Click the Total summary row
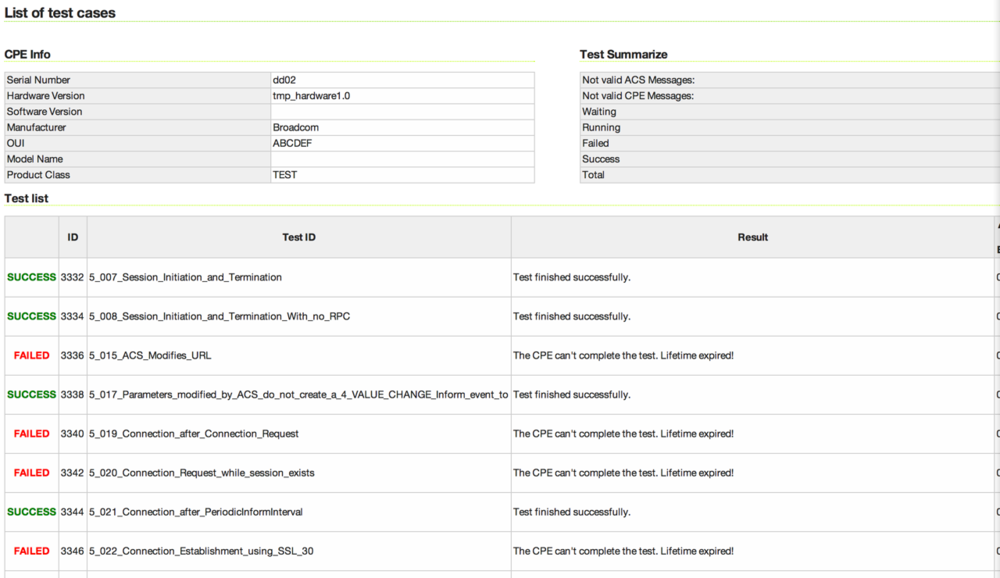The width and height of the screenshot is (1000, 578). (790, 175)
